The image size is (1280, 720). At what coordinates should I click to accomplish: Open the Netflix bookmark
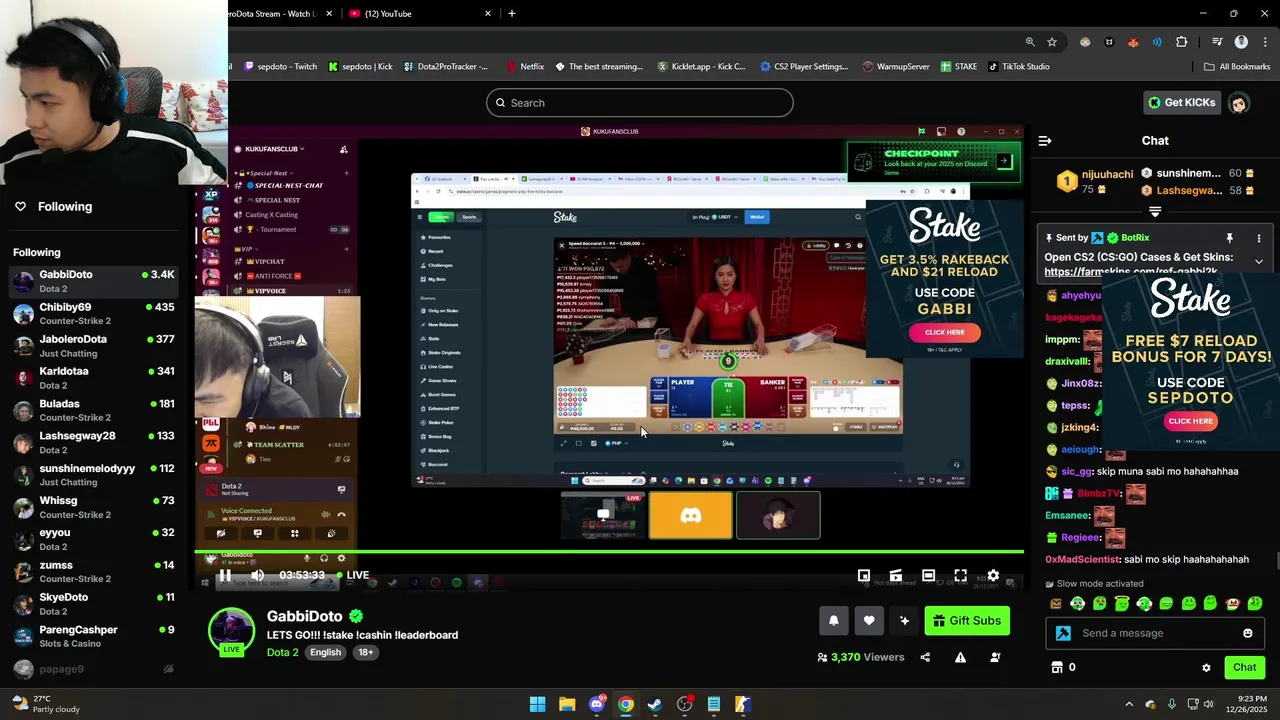tap(524, 67)
